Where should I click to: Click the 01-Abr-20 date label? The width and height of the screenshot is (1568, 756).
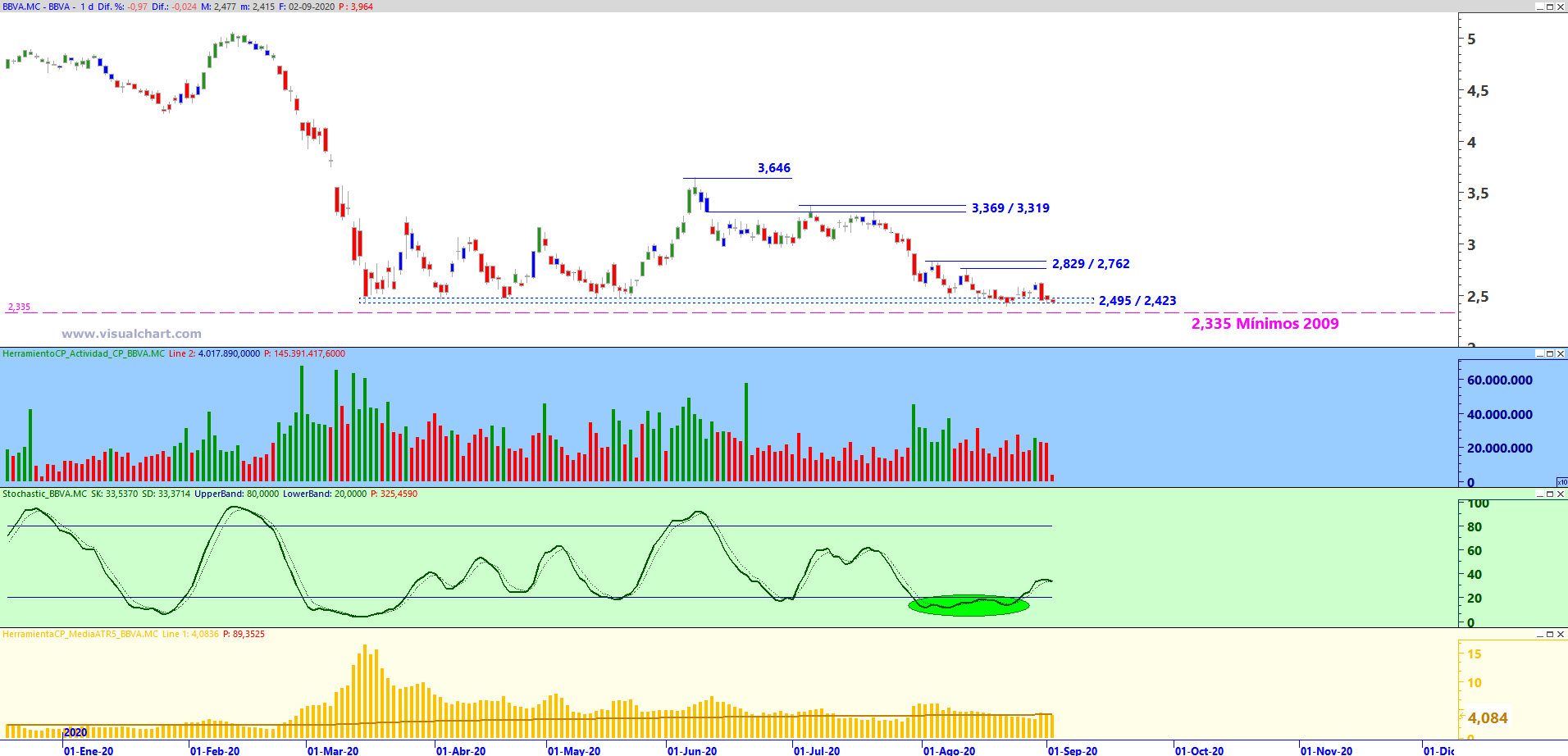461,750
